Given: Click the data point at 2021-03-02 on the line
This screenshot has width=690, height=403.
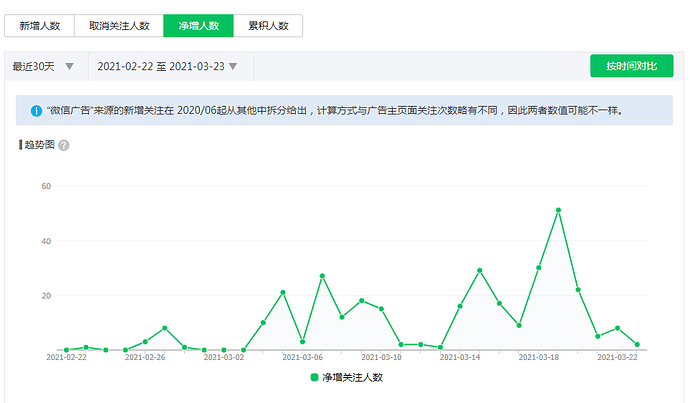Looking at the screenshot, I should click(x=224, y=350).
